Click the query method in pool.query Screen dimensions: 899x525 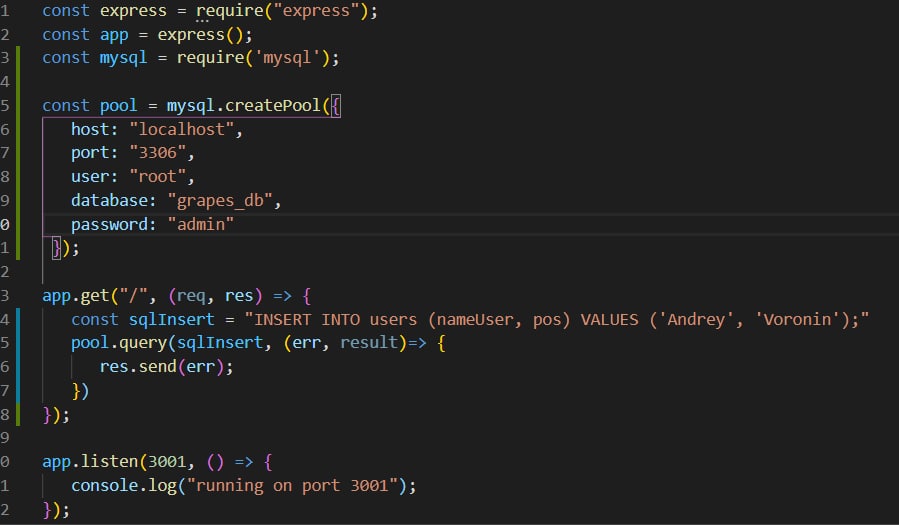point(143,343)
